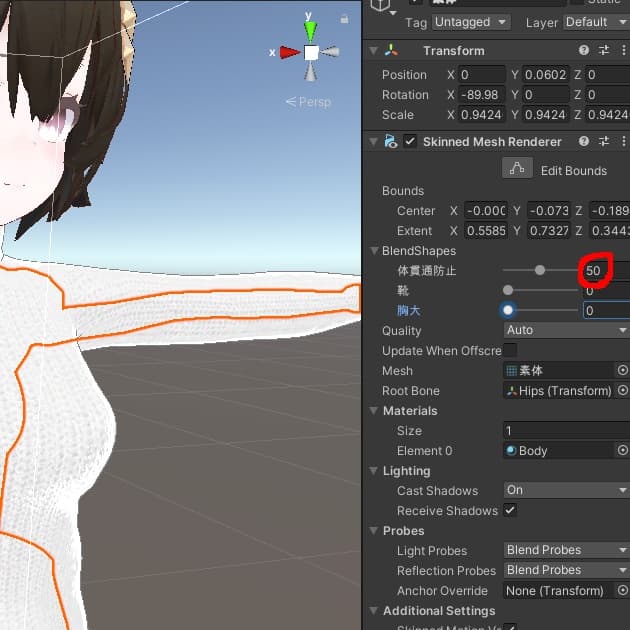Image resolution: width=630 pixels, height=630 pixels.
Task: Open the Tag Untagged dropdown
Action: (471, 22)
